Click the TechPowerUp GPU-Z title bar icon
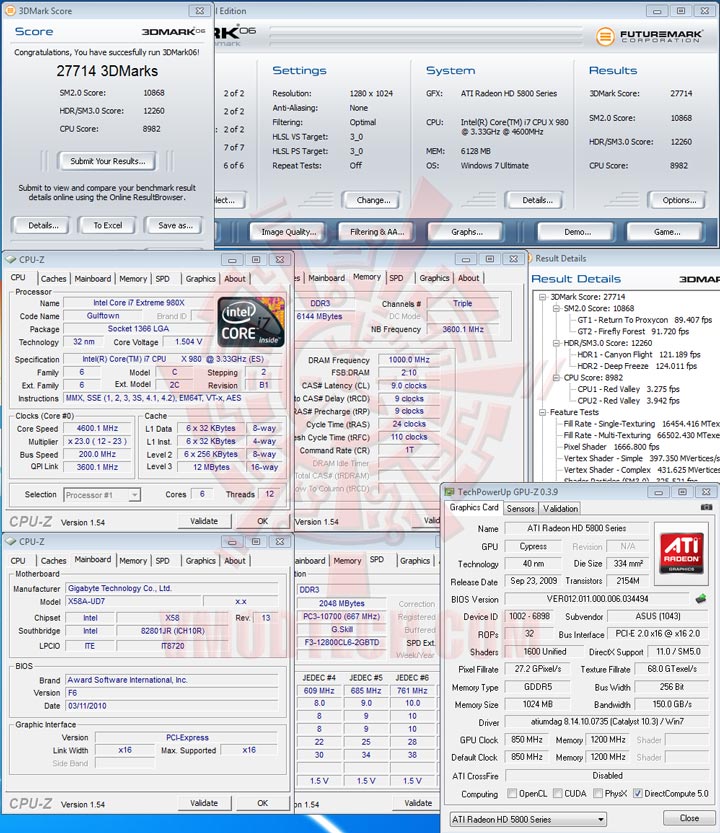 point(450,492)
